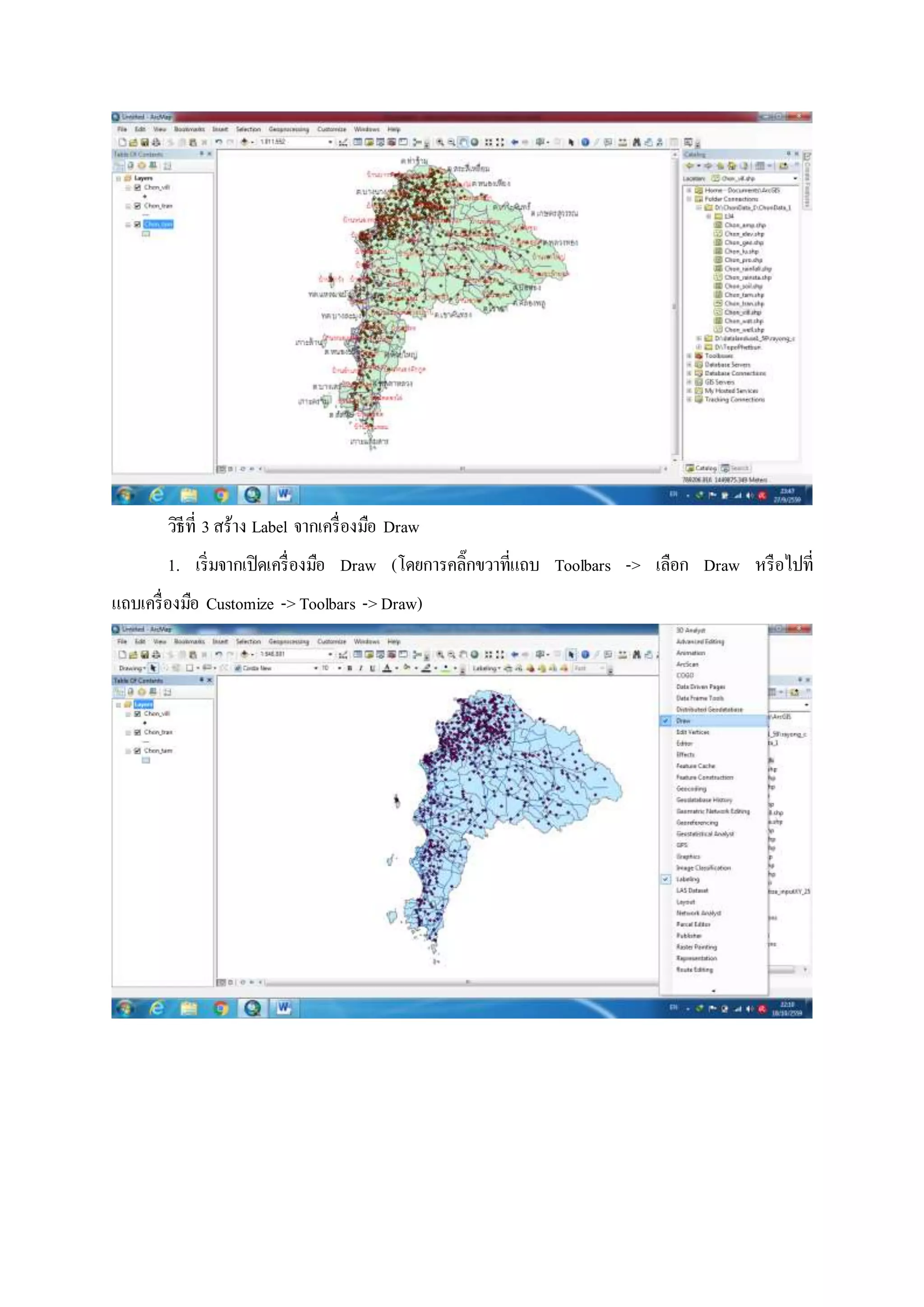Click the Identify tool in upper ArcMap toolbar
The image size is (924, 1307).
click(x=585, y=142)
